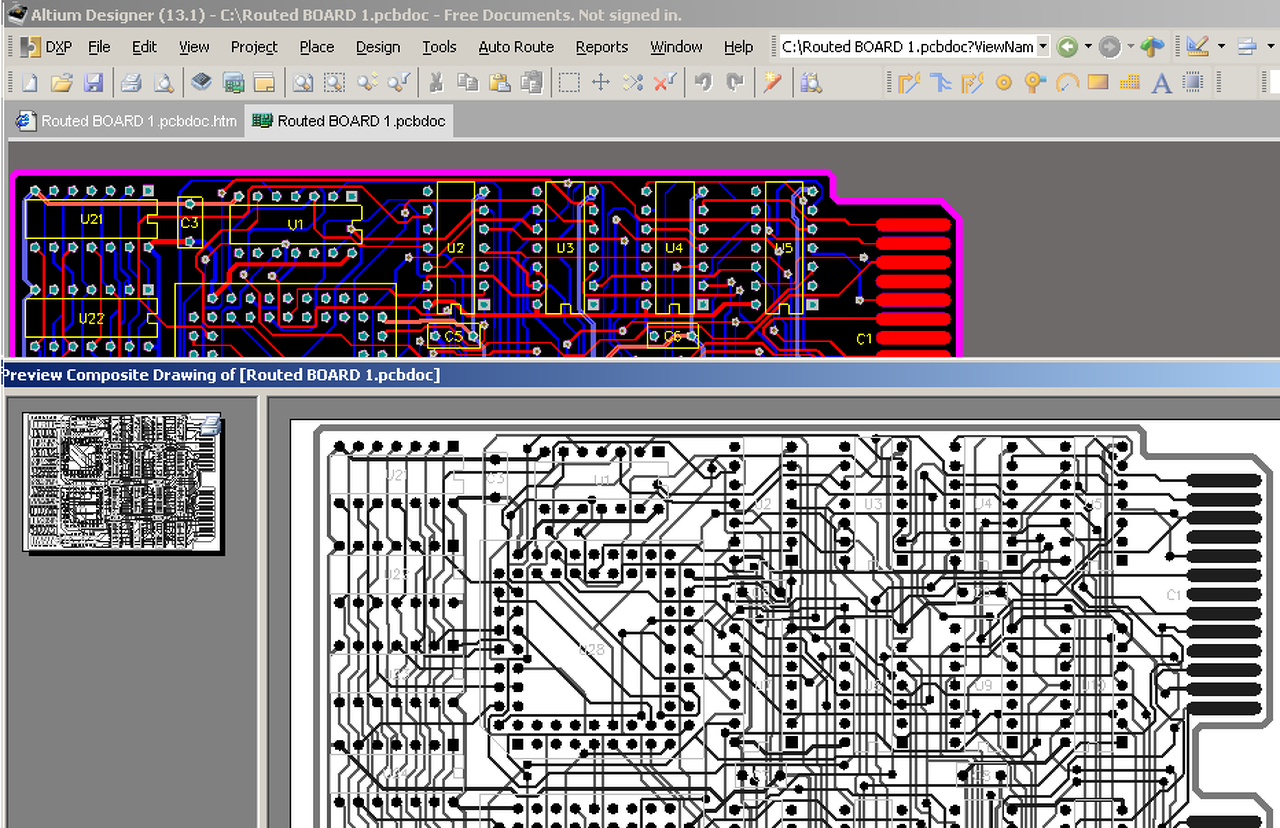Click designator U4 in the PCB editor

pyautogui.click(x=673, y=247)
